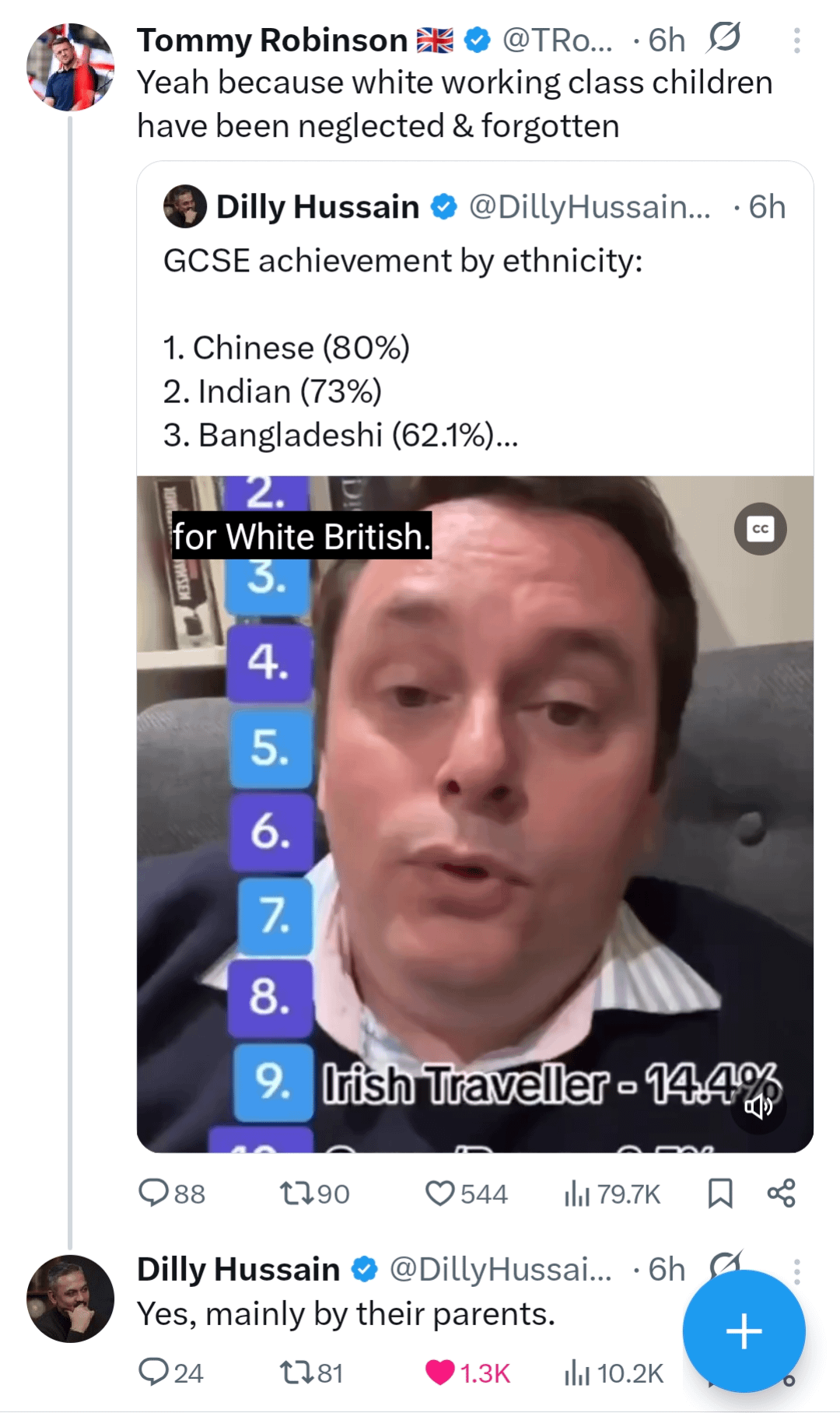Open Dilly Hussain's reply avatar
The height and width of the screenshot is (1413, 840).
pyautogui.click(x=70, y=1299)
